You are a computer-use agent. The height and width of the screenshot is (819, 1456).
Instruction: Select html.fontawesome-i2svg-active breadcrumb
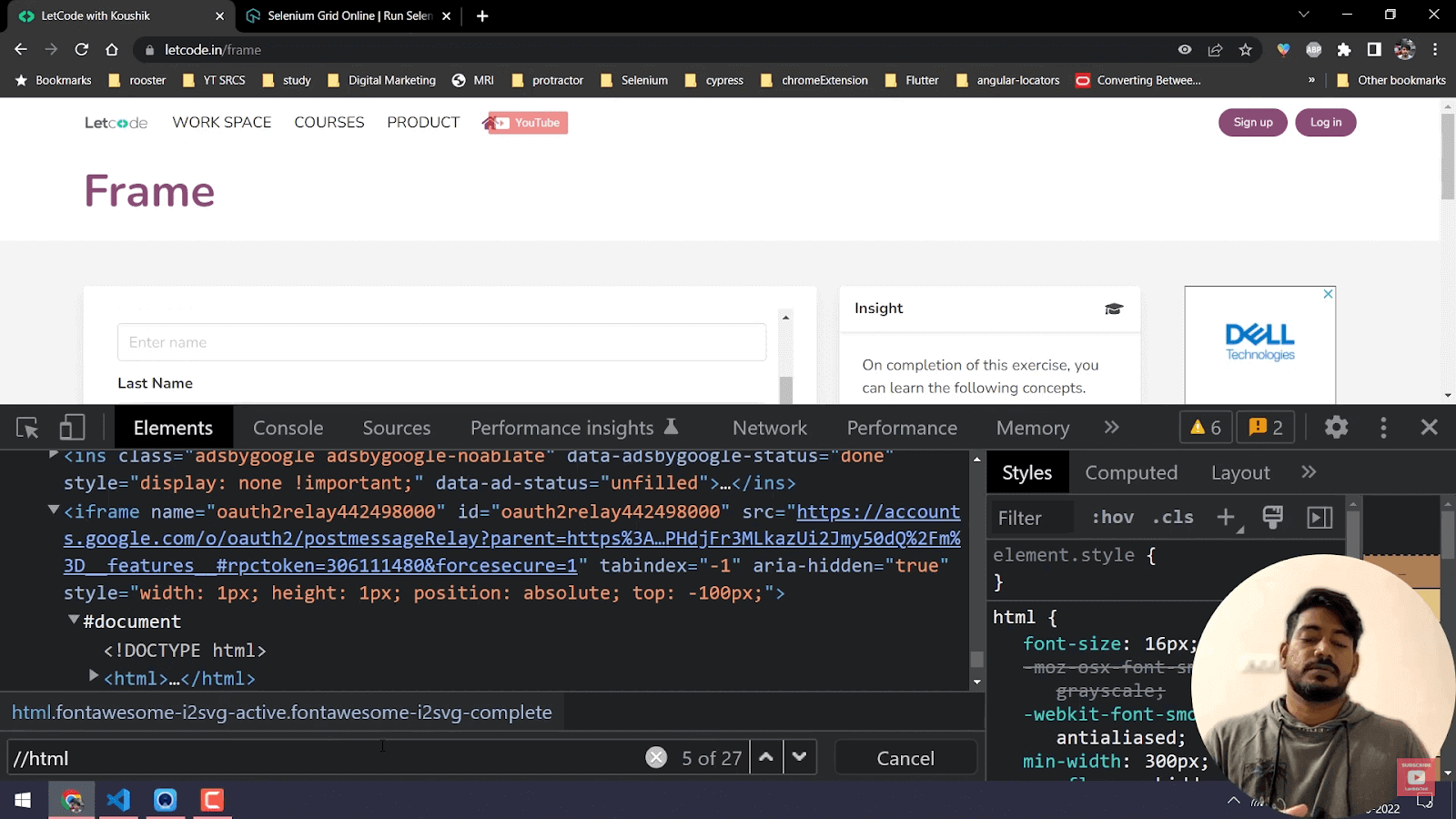coord(282,713)
